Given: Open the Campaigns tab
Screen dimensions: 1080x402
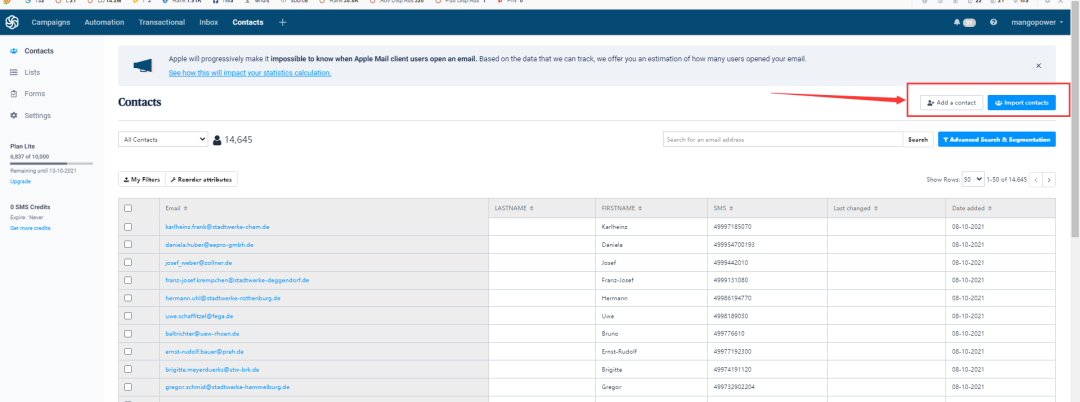Looking at the screenshot, I should tap(51, 23).
